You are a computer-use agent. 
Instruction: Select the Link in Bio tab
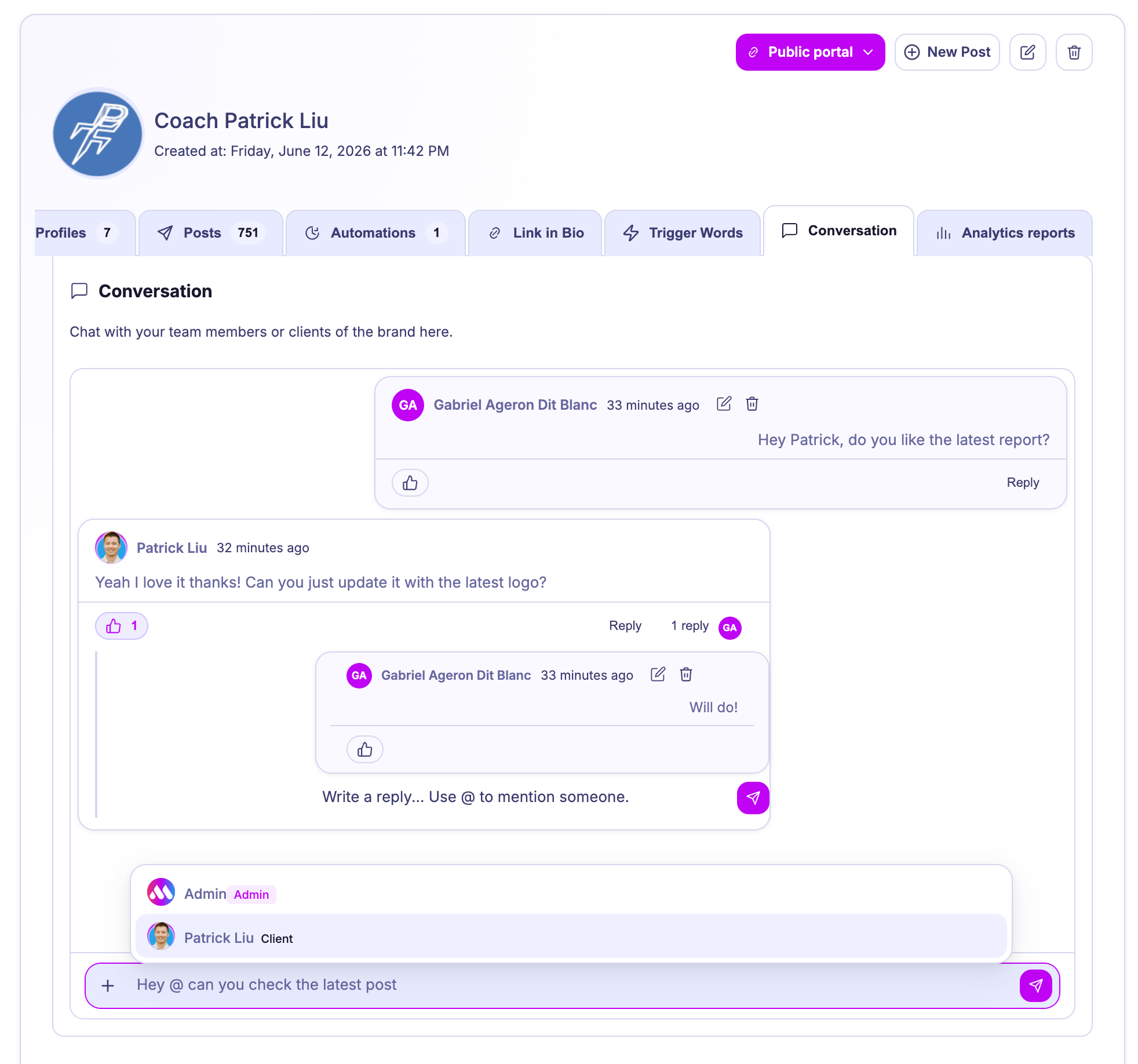click(x=535, y=233)
